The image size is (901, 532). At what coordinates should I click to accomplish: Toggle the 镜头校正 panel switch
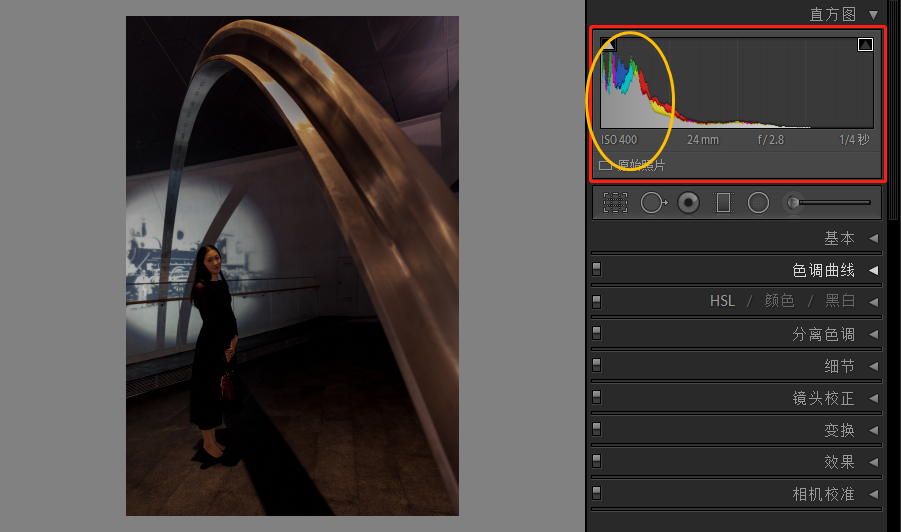pyautogui.click(x=597, y=396)
